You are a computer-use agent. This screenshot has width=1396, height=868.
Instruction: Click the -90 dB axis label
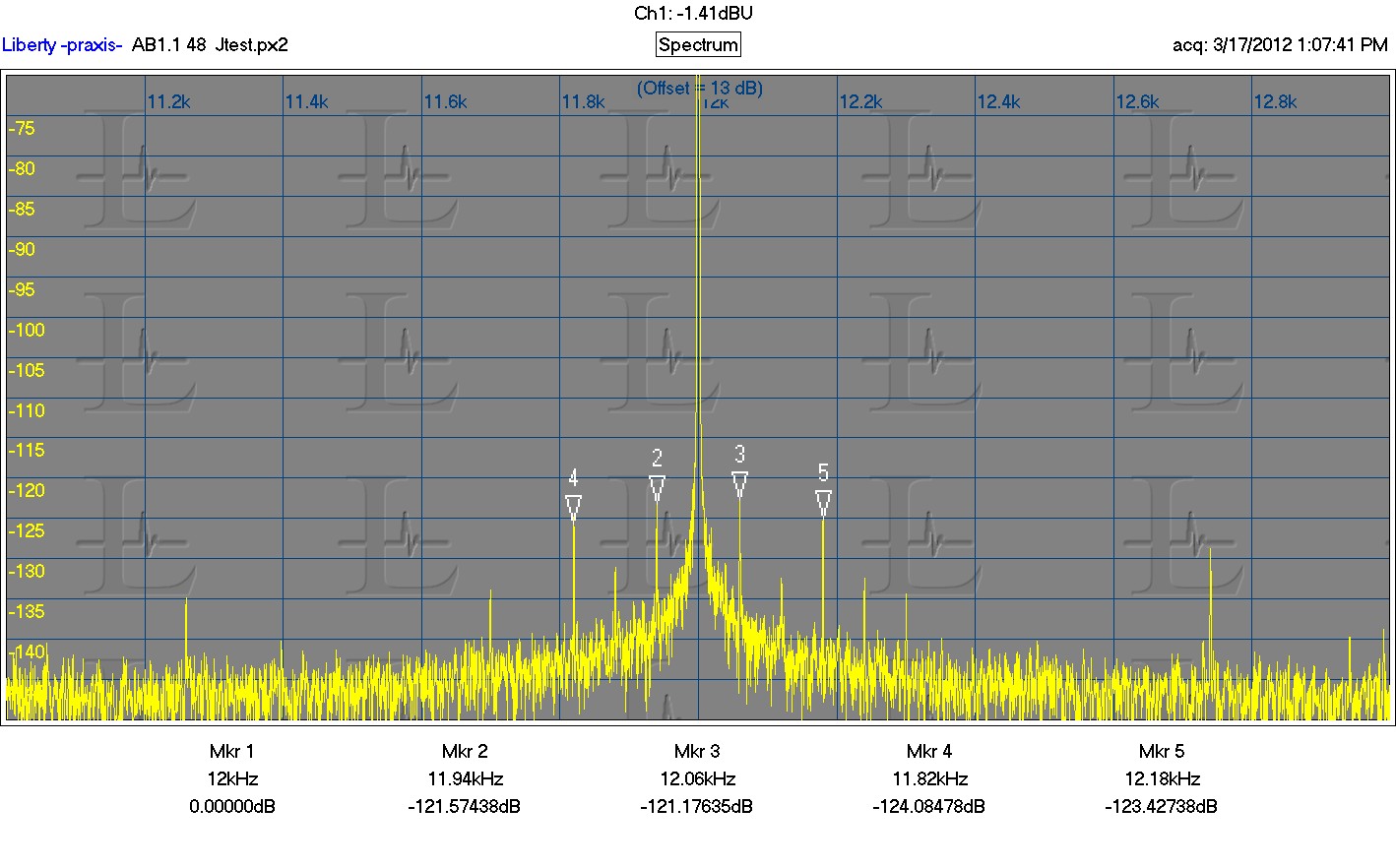click(x=22, y=249)
